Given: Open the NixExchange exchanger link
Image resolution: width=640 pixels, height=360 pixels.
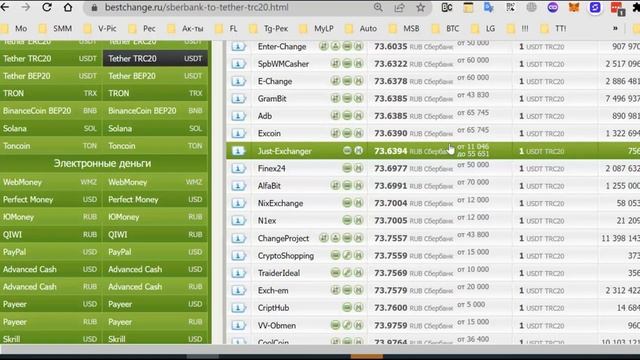Looking at the screenshot, I should tap(280, 203).
